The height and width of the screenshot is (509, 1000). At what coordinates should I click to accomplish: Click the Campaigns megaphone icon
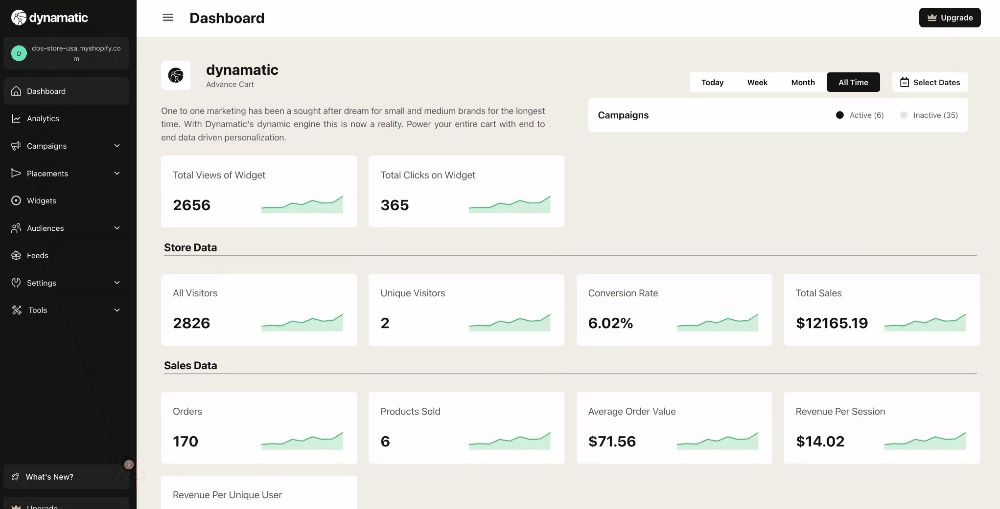click(x=16, y=146)
